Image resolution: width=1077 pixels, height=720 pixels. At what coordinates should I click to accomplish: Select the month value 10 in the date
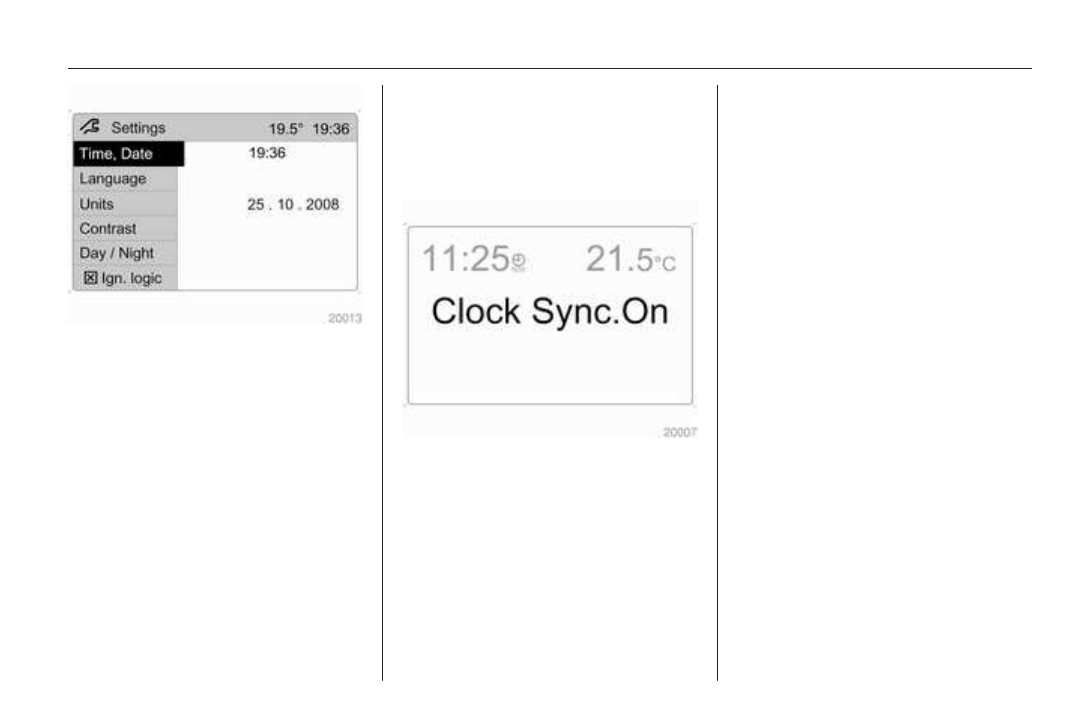(283, 204)
